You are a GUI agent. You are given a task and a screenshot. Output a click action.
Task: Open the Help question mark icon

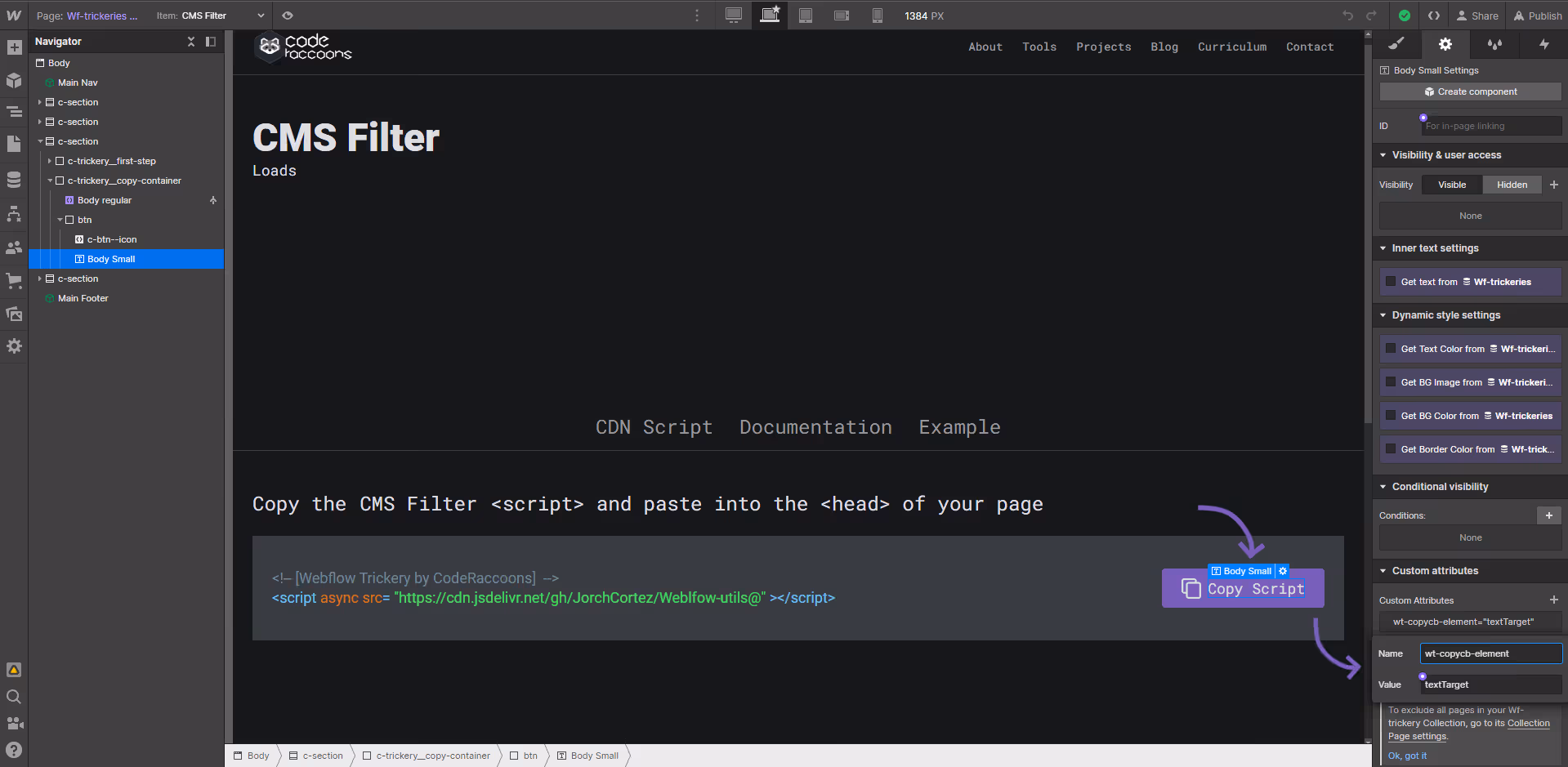coord(14,750)
